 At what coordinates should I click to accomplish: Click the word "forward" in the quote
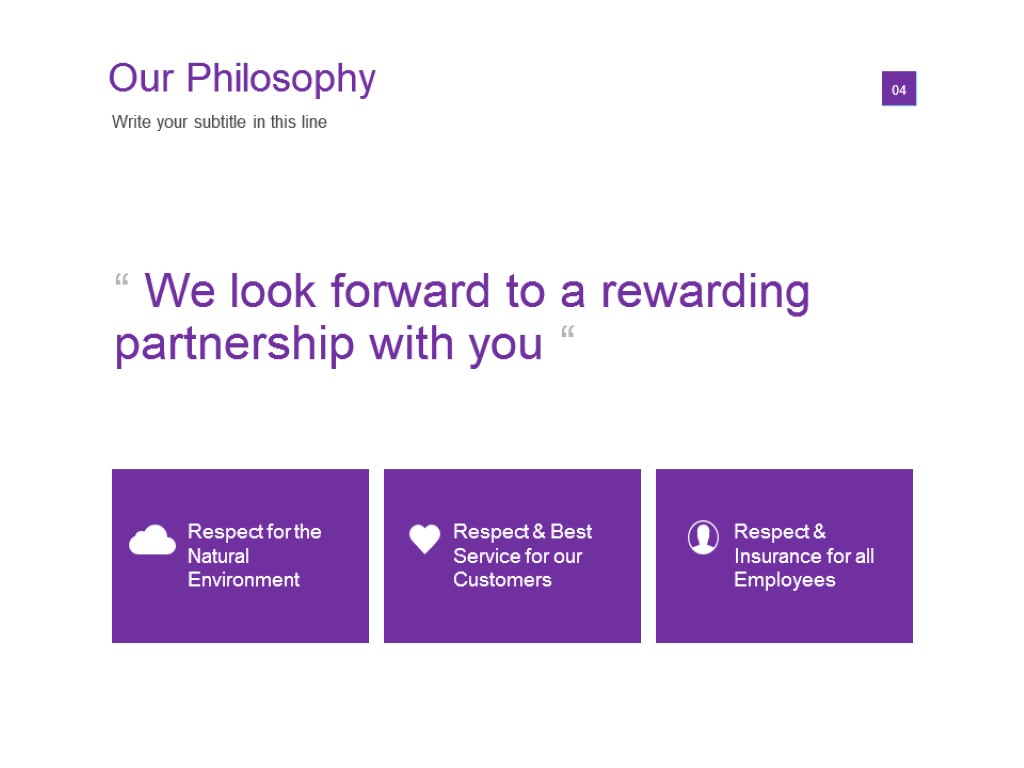point(412,291)
